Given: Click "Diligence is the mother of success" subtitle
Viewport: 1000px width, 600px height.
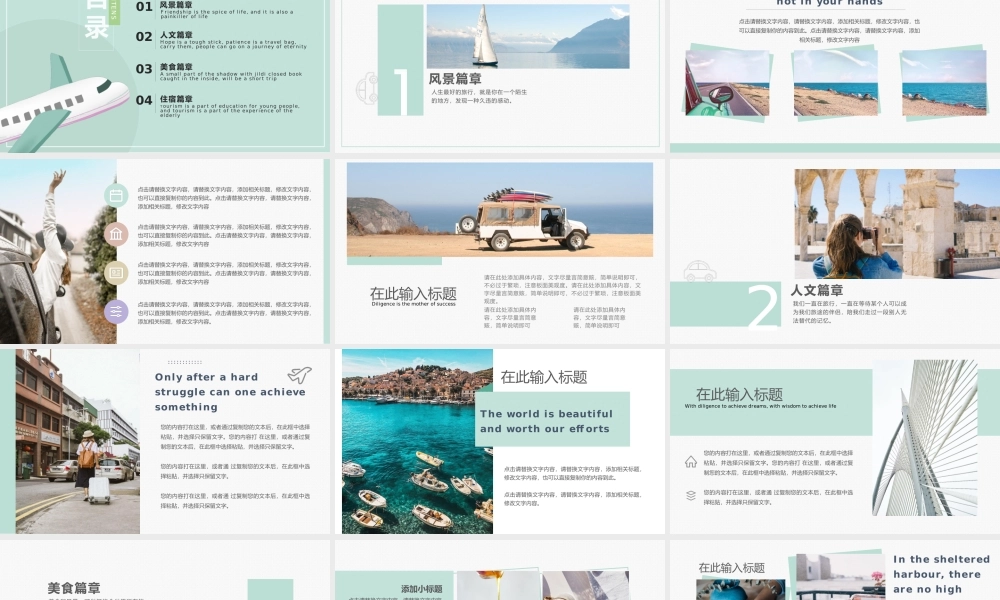Looking at the screenshot, I should coord(413,304).
